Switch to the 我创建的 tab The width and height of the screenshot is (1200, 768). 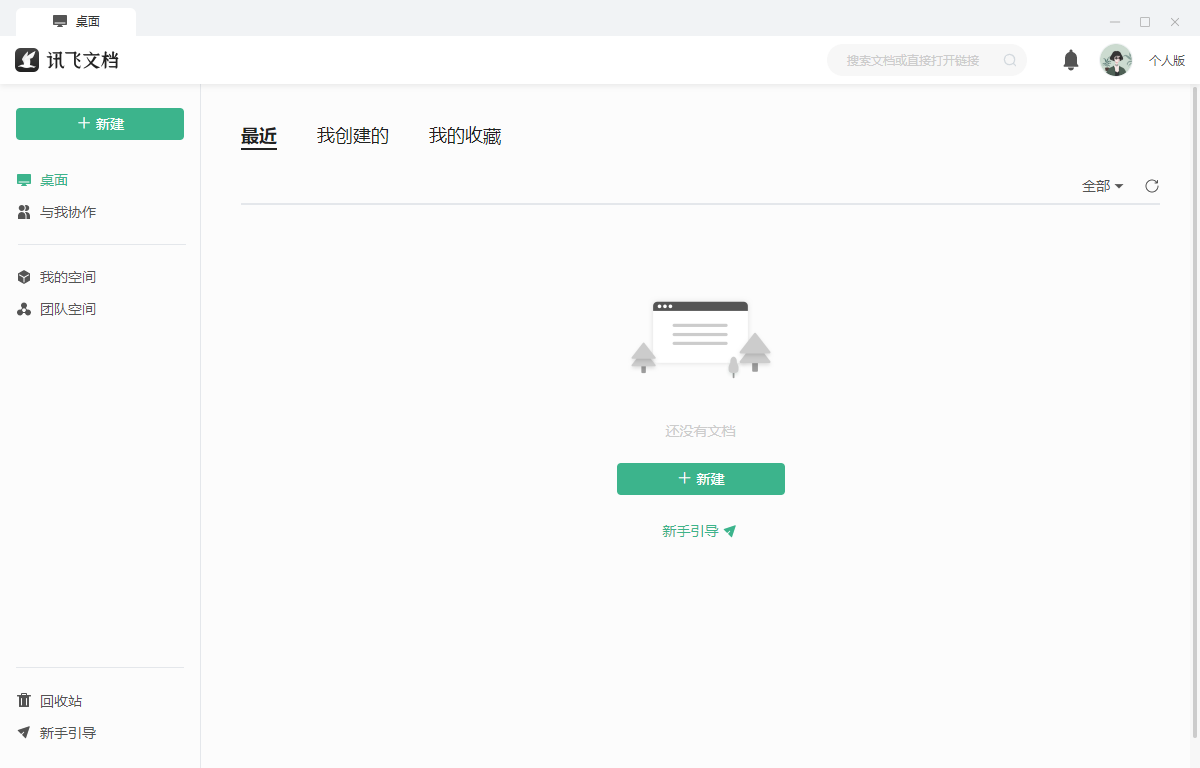tap(353, 135)
